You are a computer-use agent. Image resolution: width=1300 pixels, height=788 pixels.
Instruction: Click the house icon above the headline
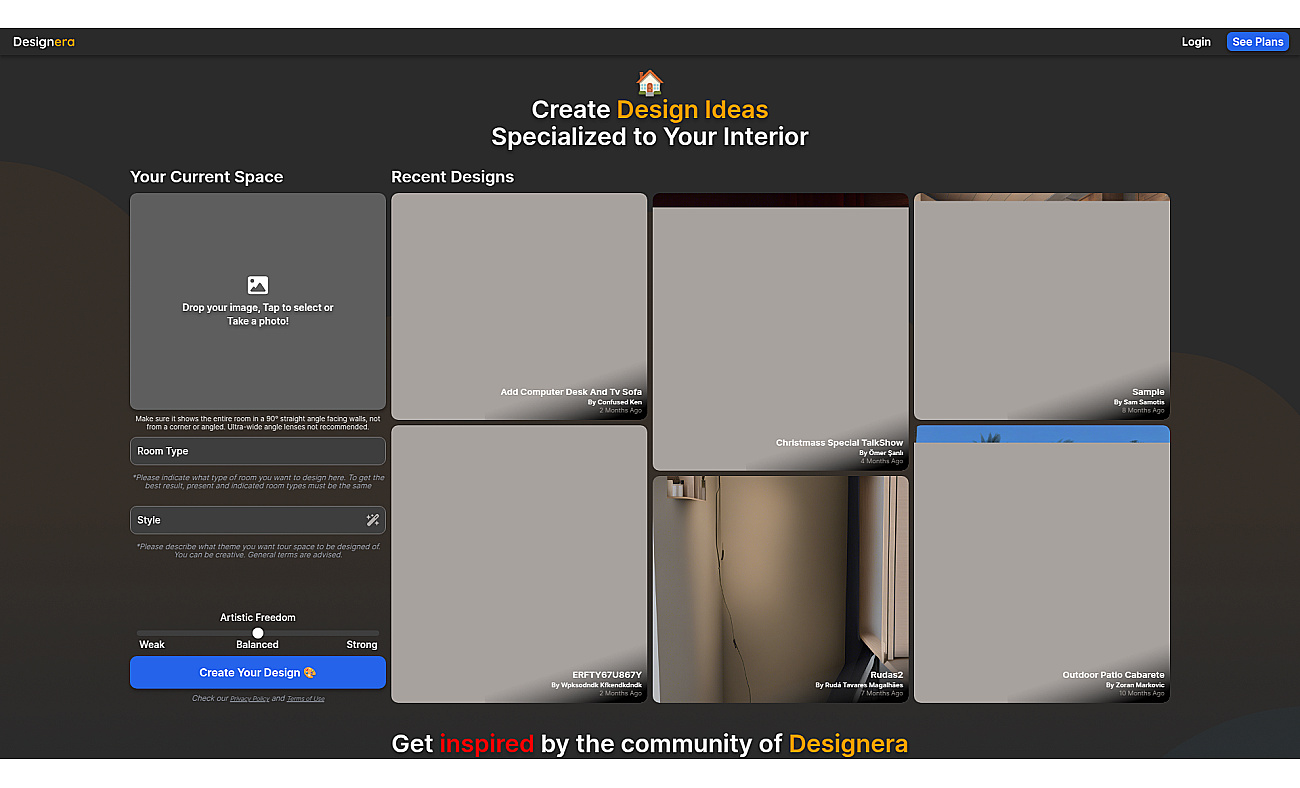[x=650, y=82]
